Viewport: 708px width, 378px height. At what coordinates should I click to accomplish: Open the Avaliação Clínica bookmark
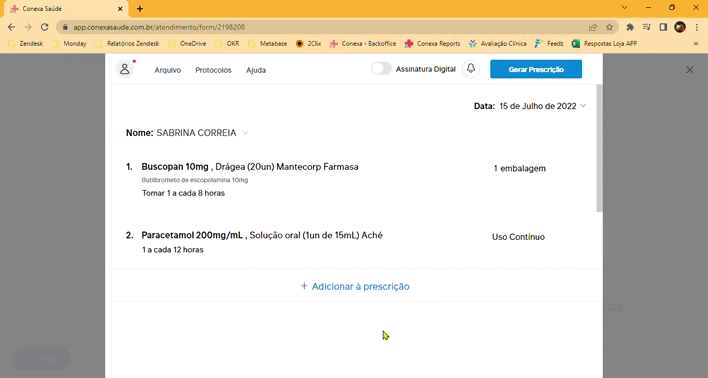[498, 44]
